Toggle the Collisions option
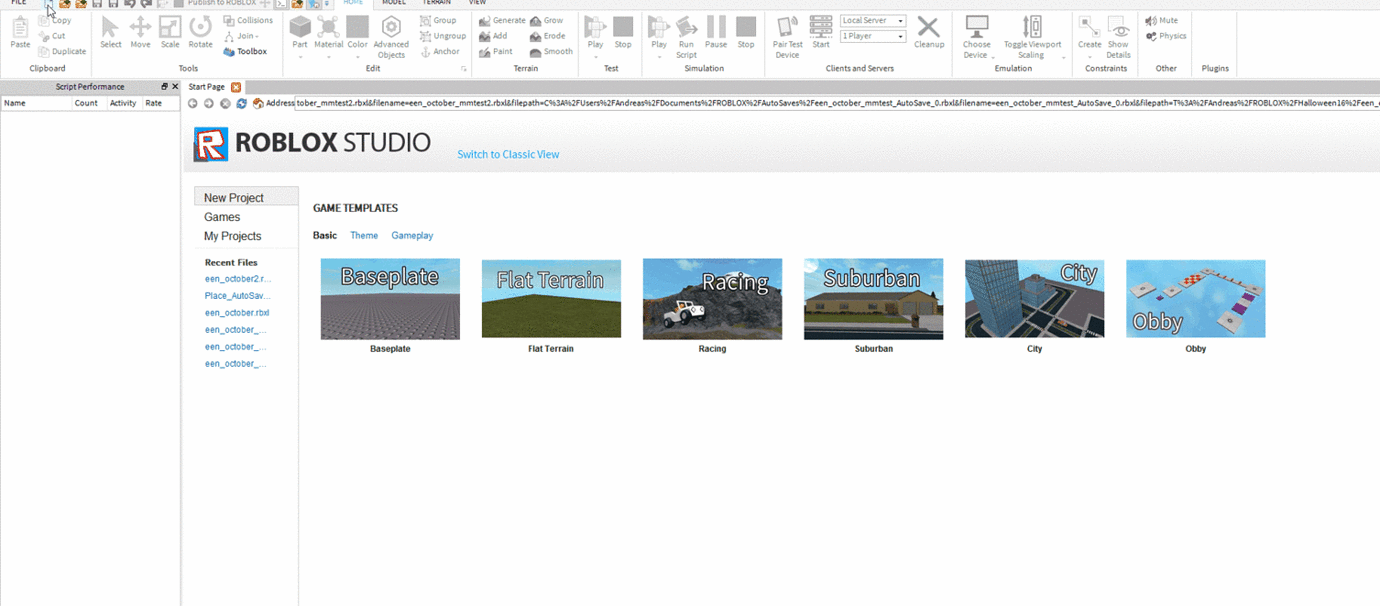 pyautogui.click(x=248, y=20)
